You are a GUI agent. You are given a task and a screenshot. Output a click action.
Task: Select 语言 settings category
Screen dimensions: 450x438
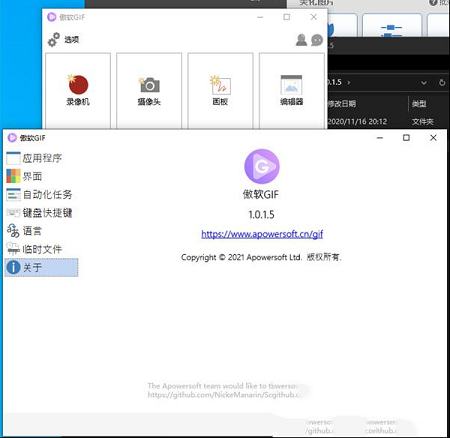(41, 231)
